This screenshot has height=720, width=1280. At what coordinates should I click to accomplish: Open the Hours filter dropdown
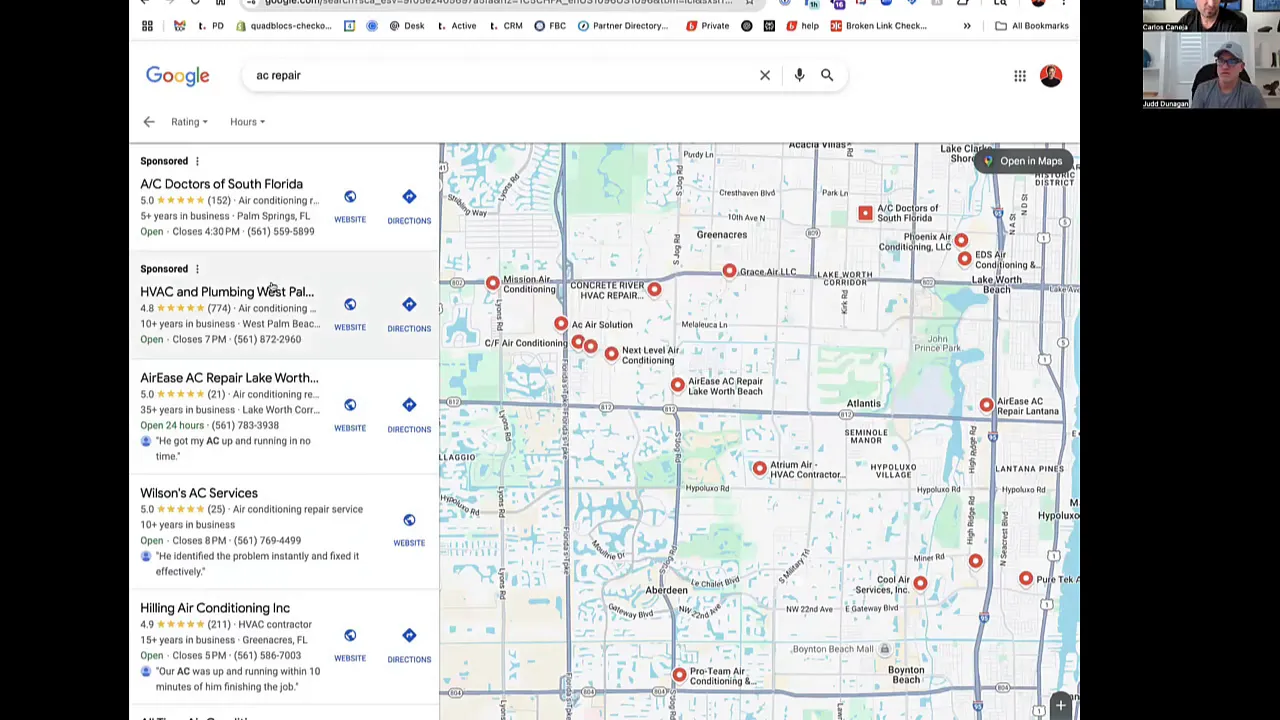(247, 122)
